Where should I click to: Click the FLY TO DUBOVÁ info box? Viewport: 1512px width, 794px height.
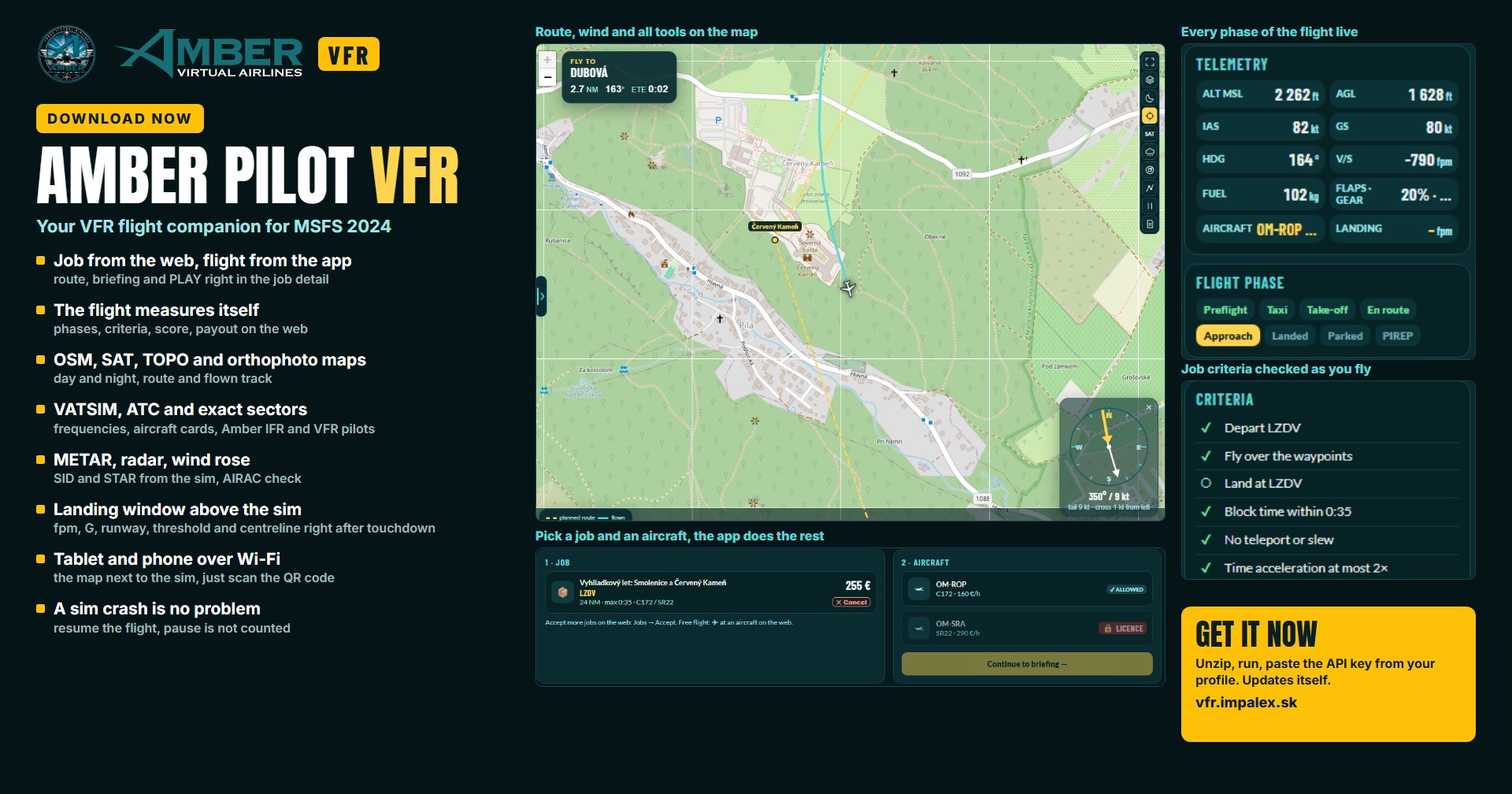[x=619, y=76]
